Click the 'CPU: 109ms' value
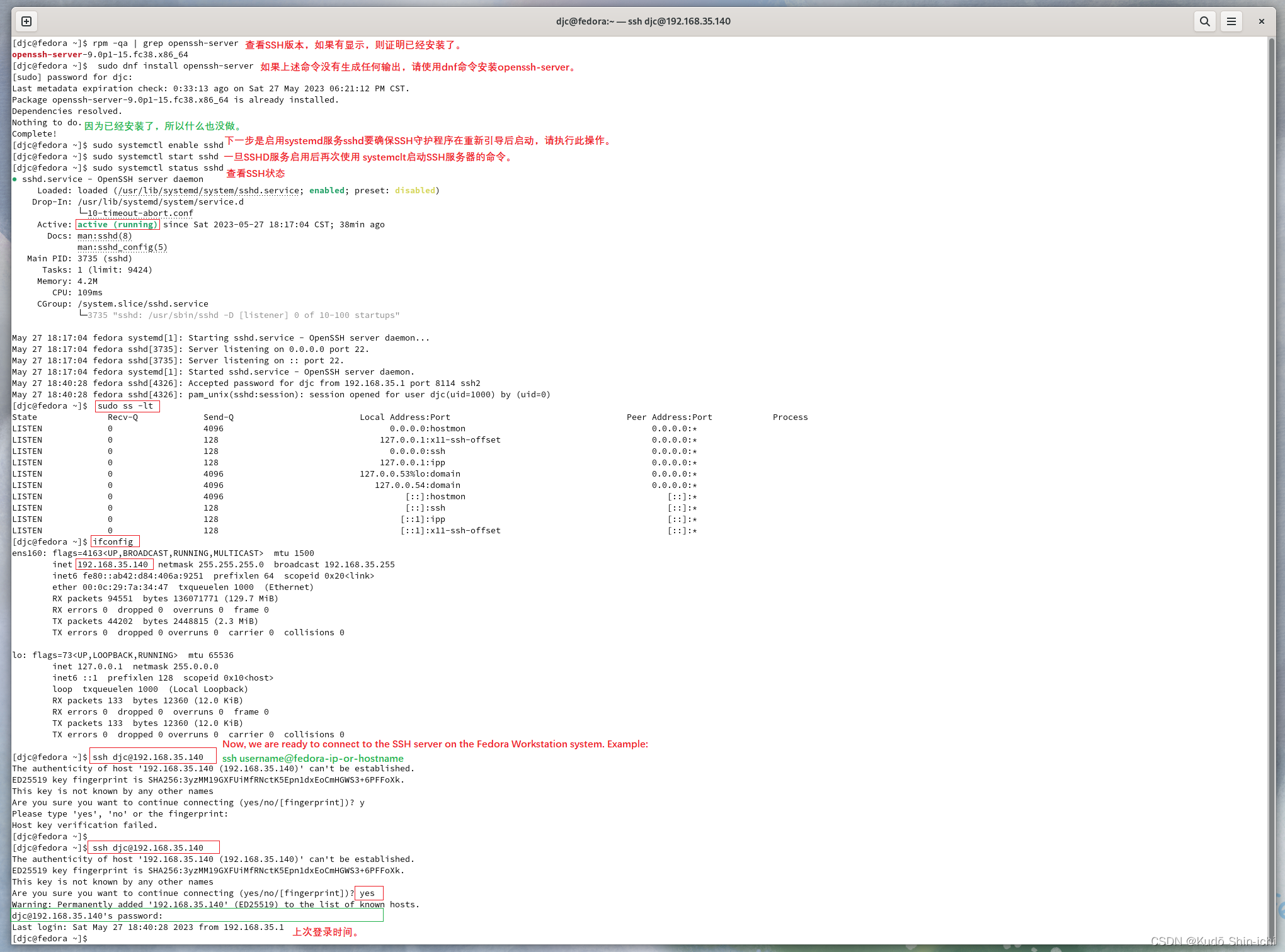Viewport: 1285px width, 952px height. [x=90, y=293]
